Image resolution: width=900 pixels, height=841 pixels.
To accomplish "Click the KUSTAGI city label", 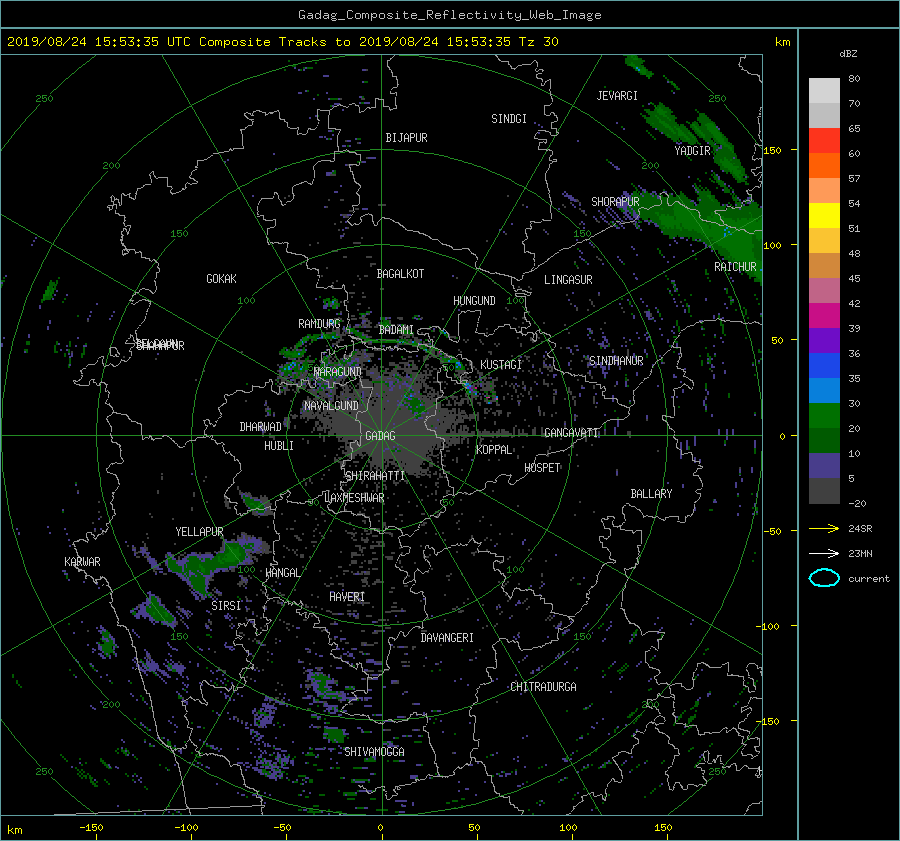I will [501, 365].
